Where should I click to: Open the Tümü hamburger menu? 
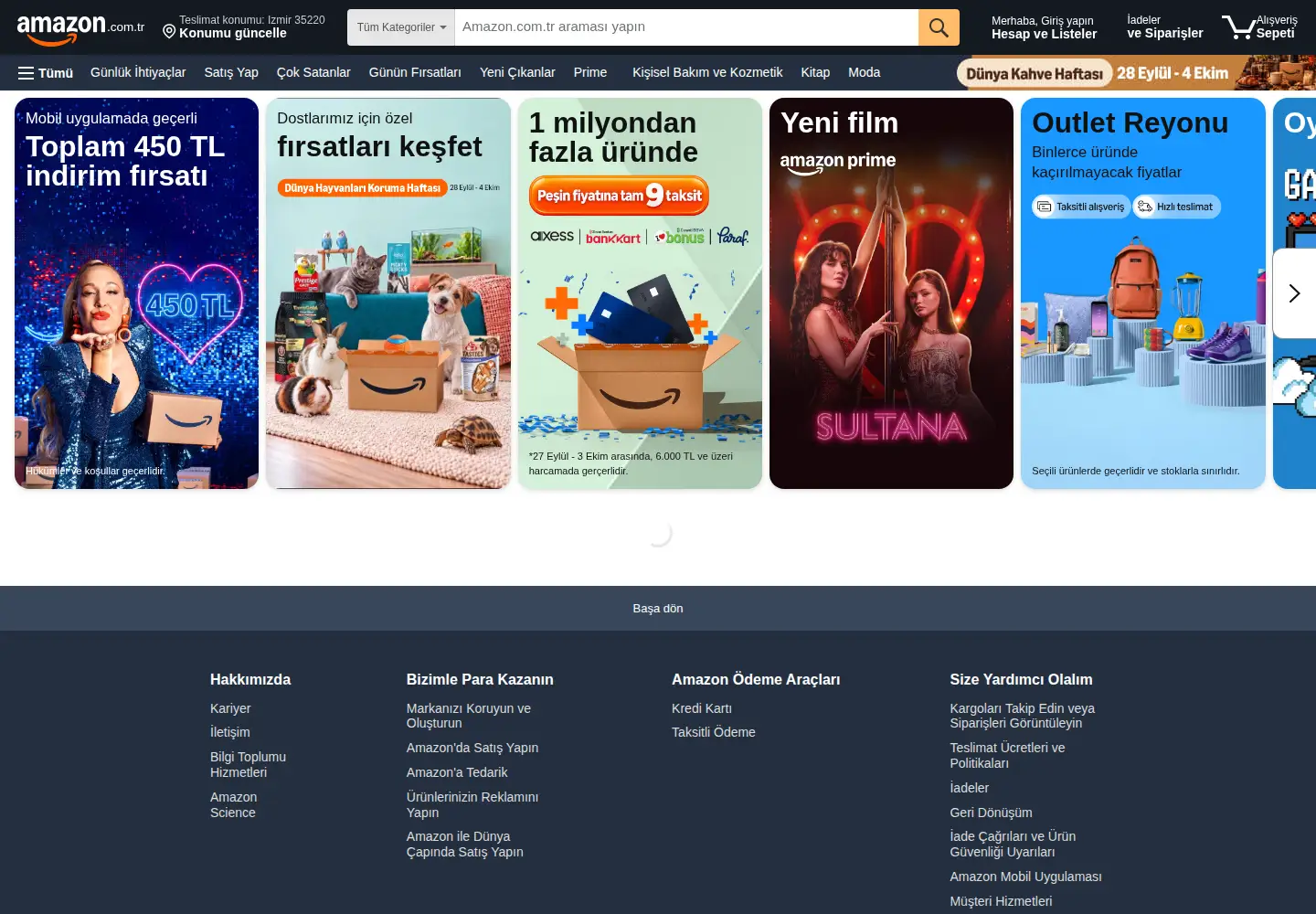(46, 73)
